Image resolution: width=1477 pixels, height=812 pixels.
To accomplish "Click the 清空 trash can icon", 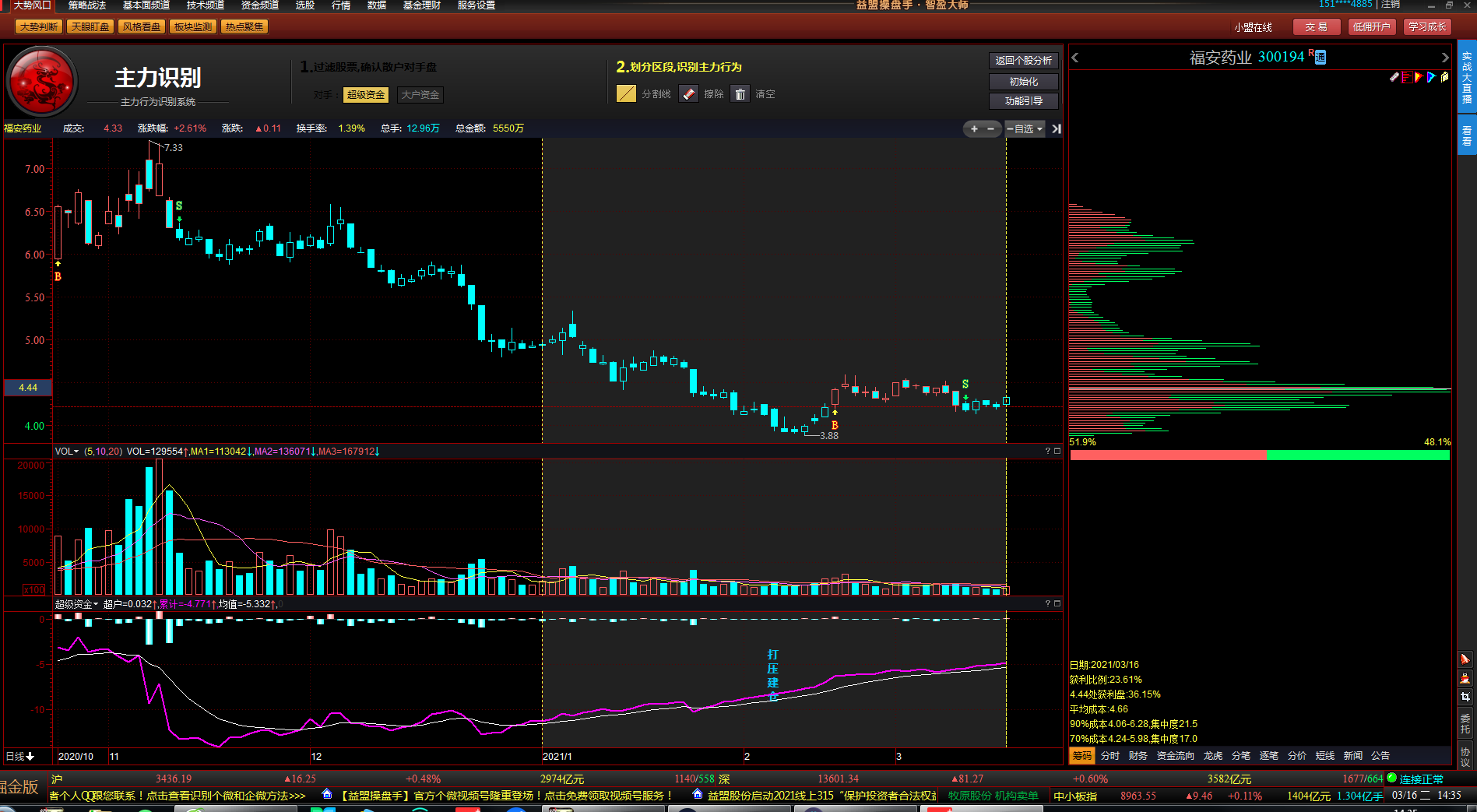I will [x=740, y=94].
